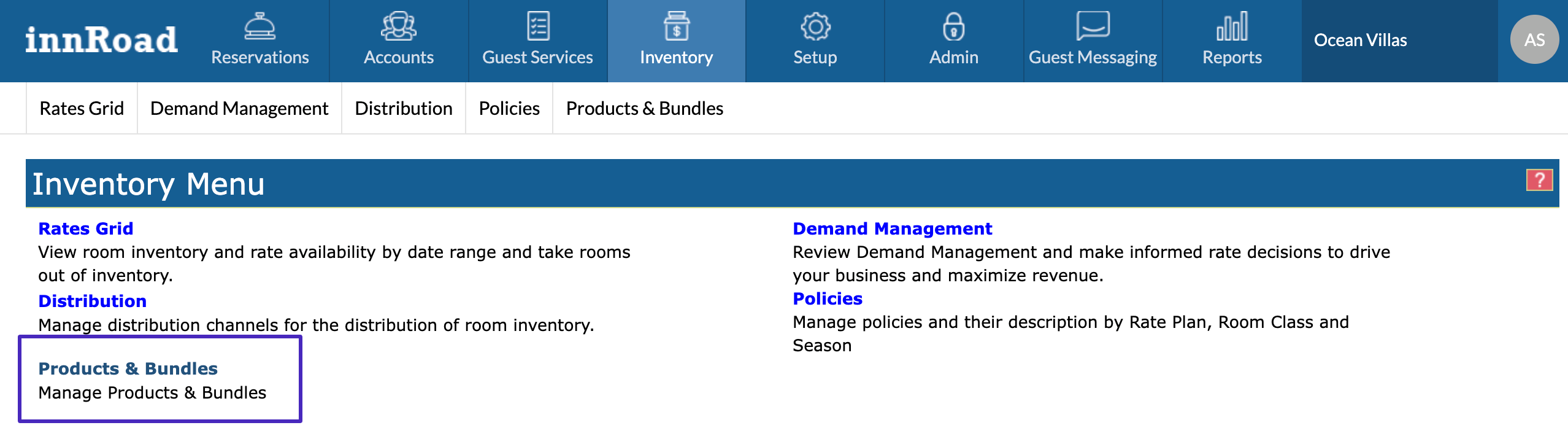
Task: Click the Reservations menu label
Action: click(x=260, y=57)
